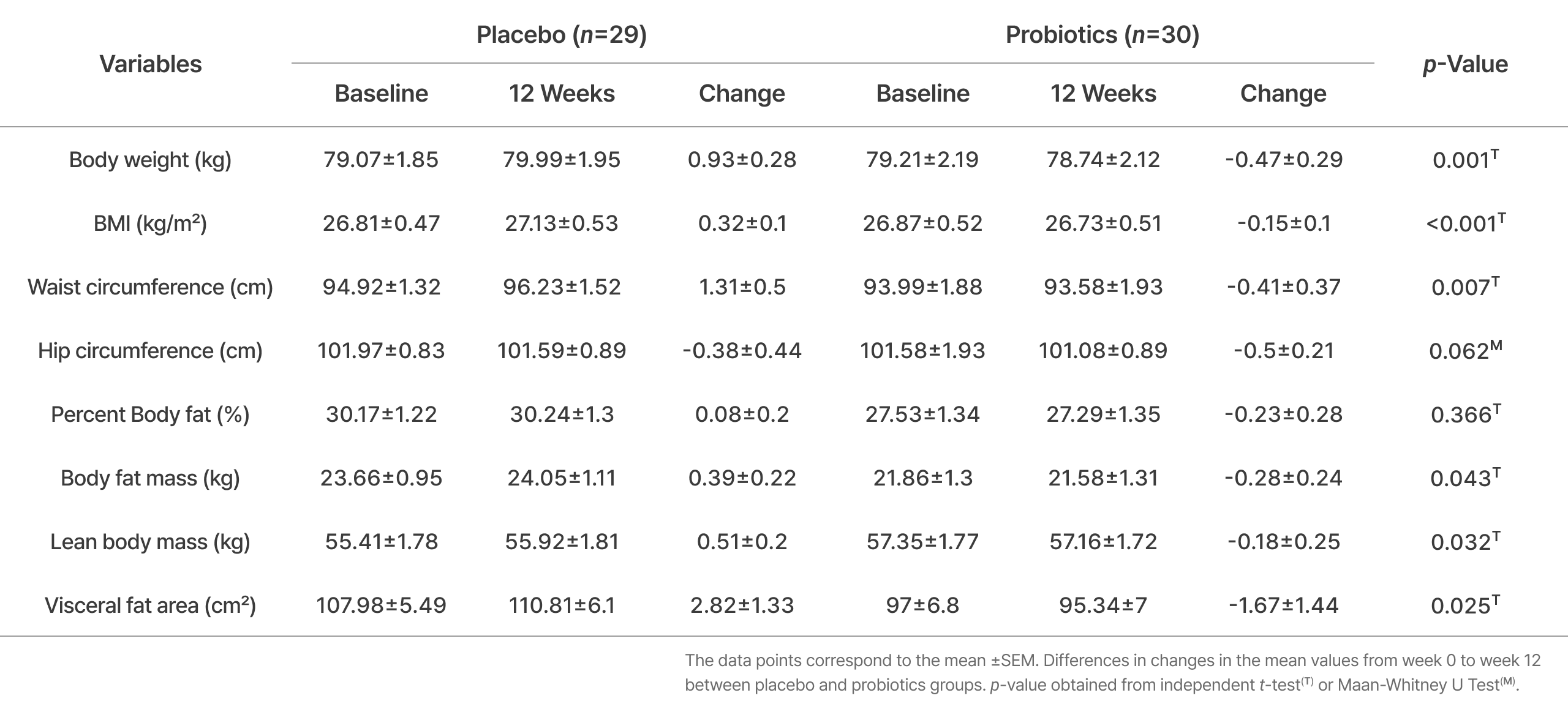Click the -1.67±1.44 probiotics change cell
Image resolution: width=1568 pixels, height=720 pixels.
[x=1283, y=606]
